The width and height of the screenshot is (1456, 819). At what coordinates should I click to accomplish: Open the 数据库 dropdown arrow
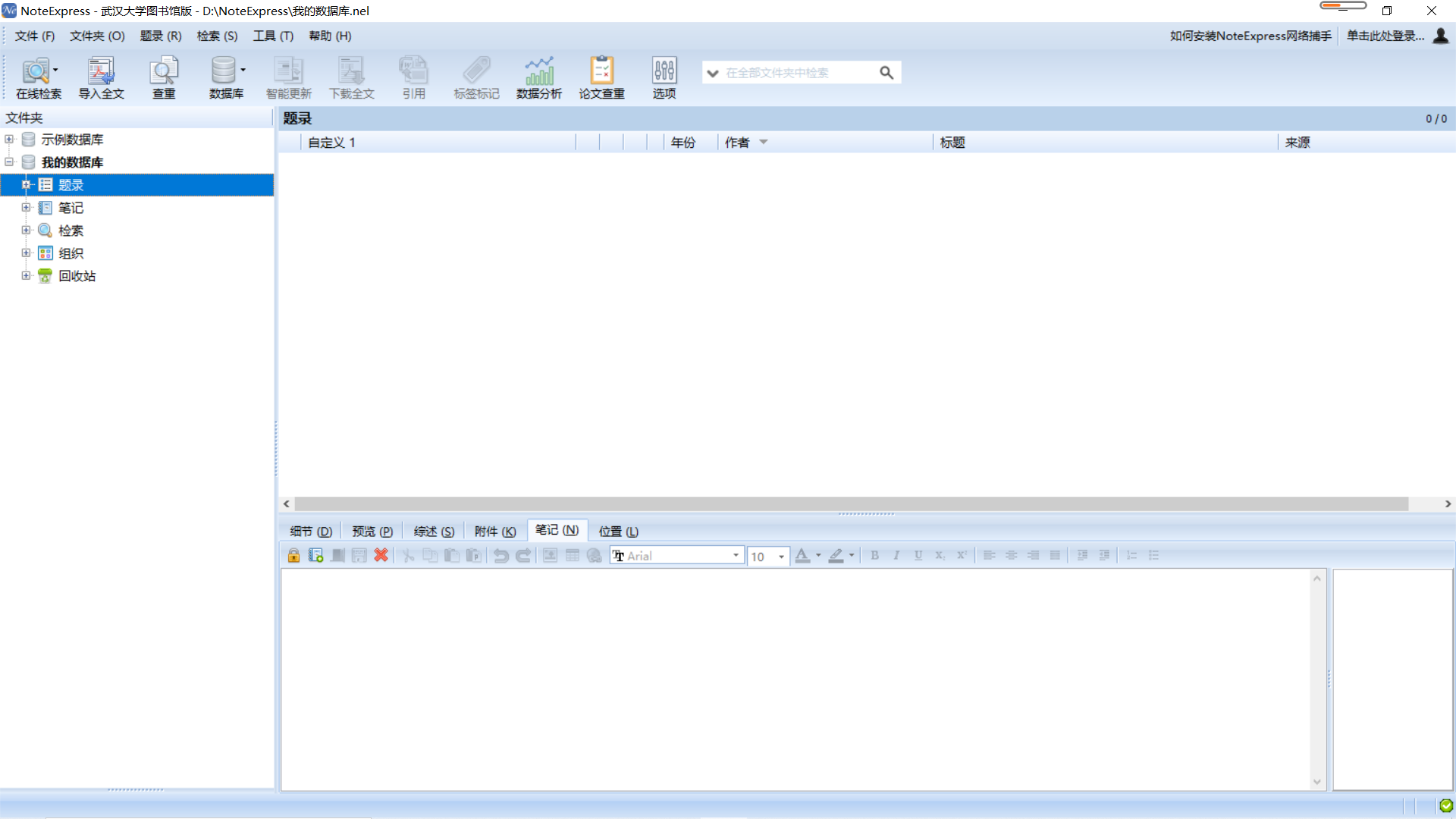coord(243,70)
